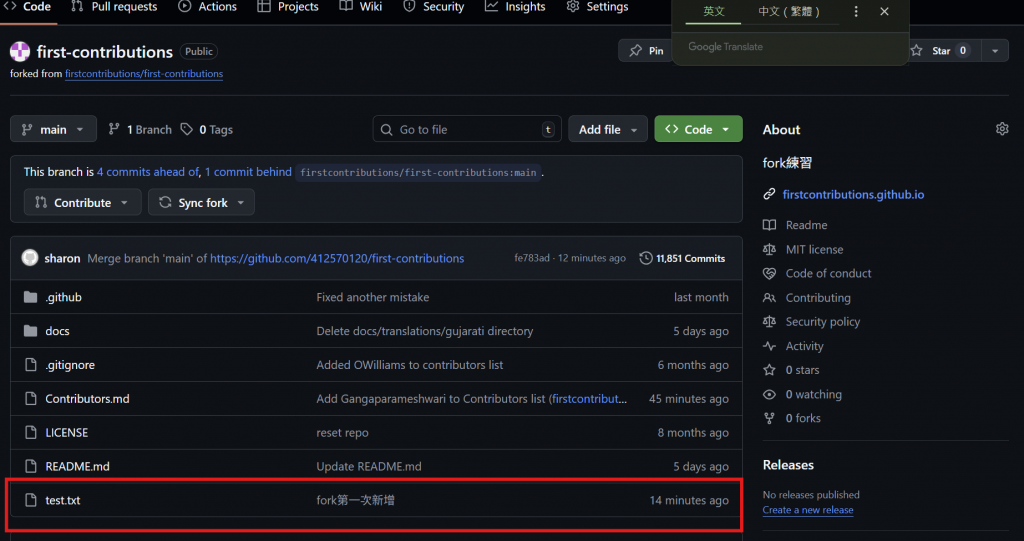Click Create a new release
The width and height of the screenshot is (1024, 541).
tap(808, 510)
